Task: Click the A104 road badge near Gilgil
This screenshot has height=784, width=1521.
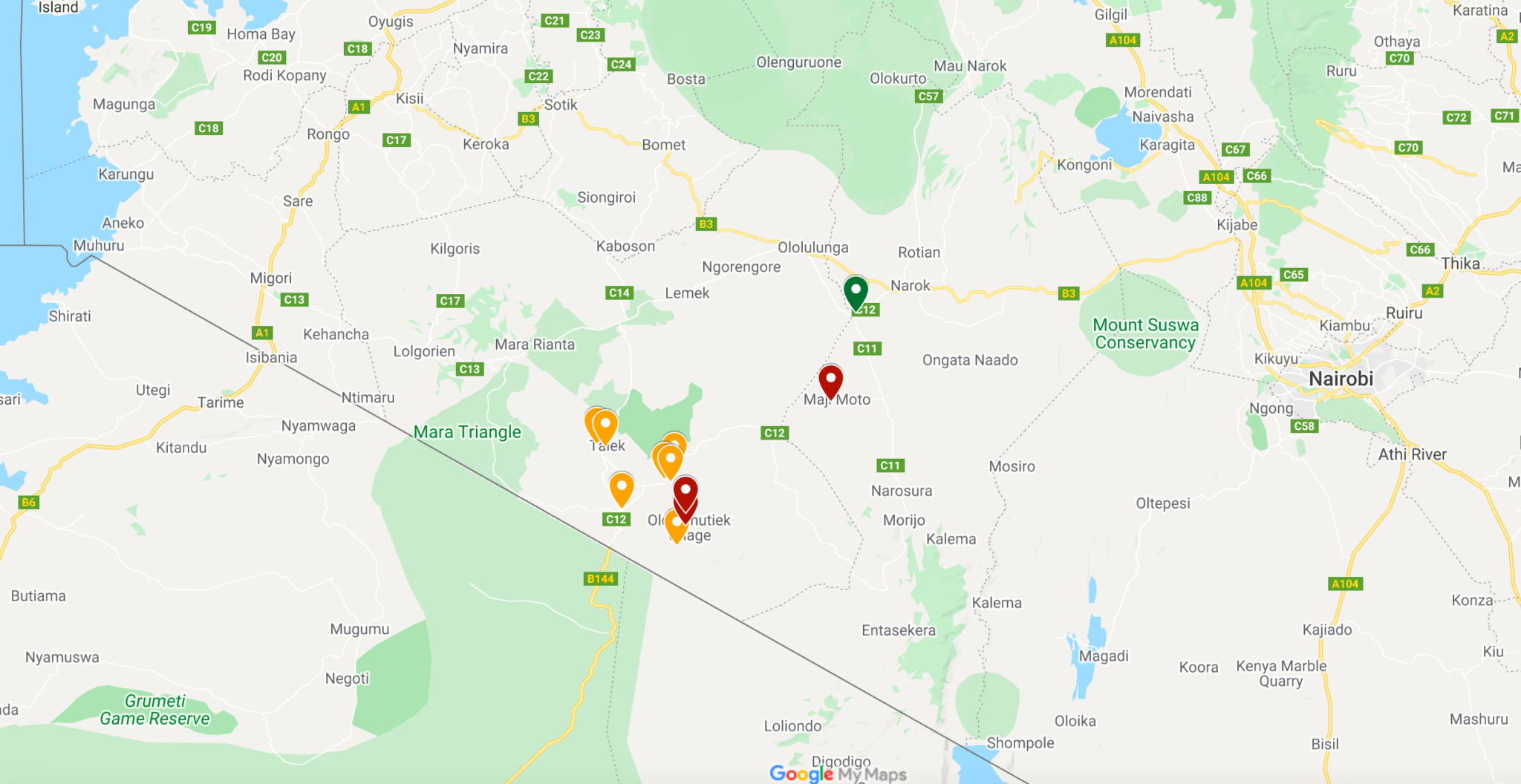Action: [1123, 40]
